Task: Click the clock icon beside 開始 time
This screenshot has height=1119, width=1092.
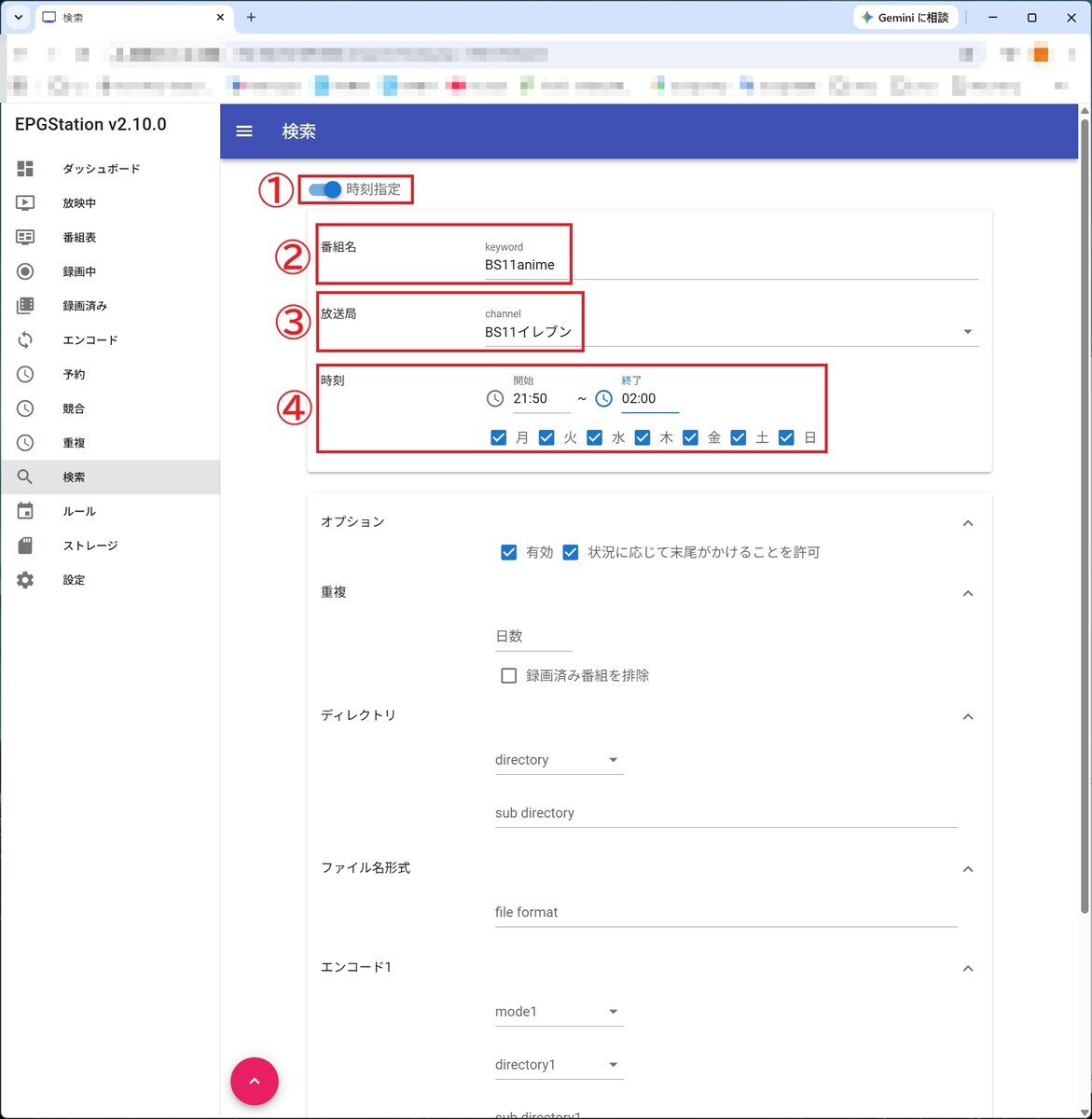Action: coord(495,399)
